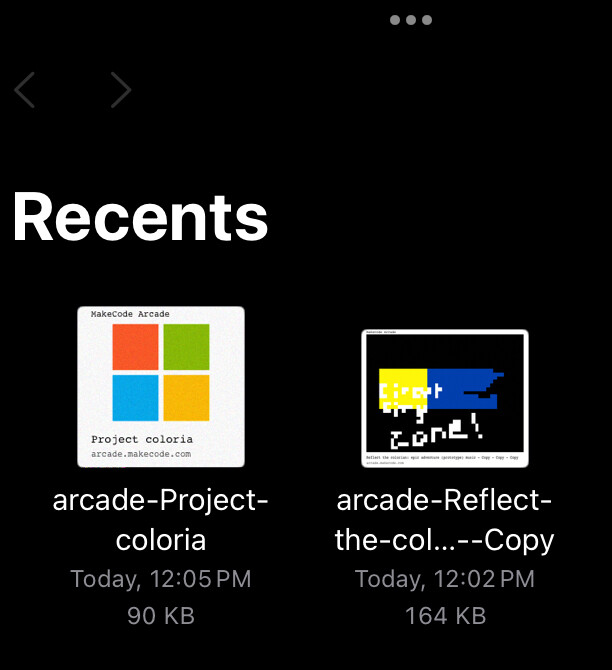The image size is (612, 670).
Task: Click the yellow block in Reflect thumbnail
Action: tap(403, 388)
